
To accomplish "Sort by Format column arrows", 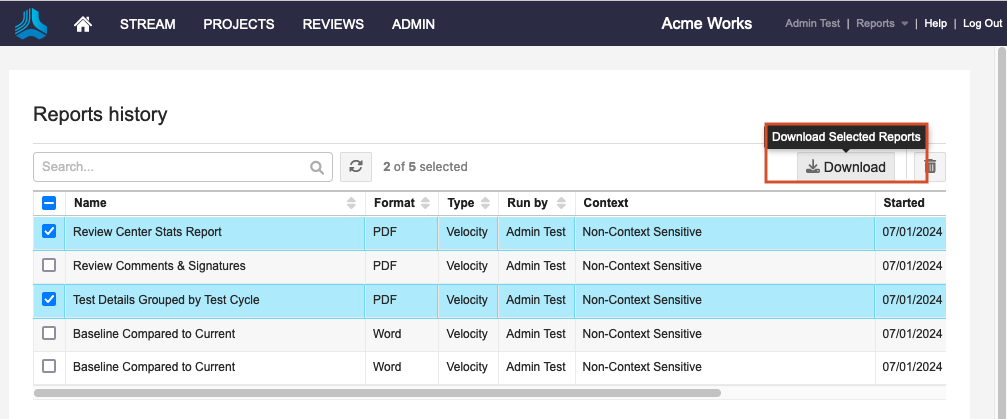I will pos(426,203).
